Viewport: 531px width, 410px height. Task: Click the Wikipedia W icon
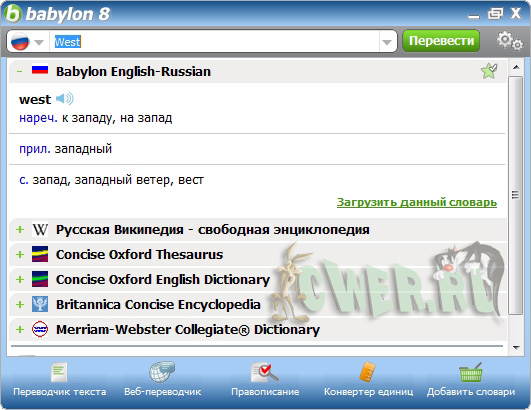40,230
